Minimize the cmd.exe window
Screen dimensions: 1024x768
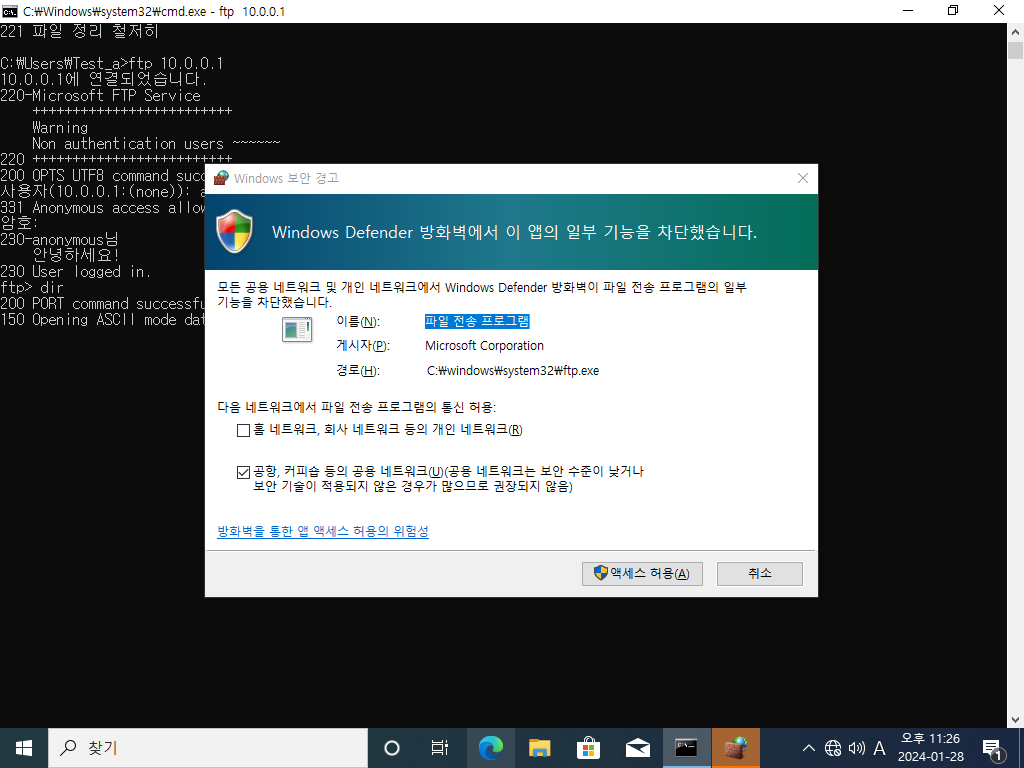point(908,11)
